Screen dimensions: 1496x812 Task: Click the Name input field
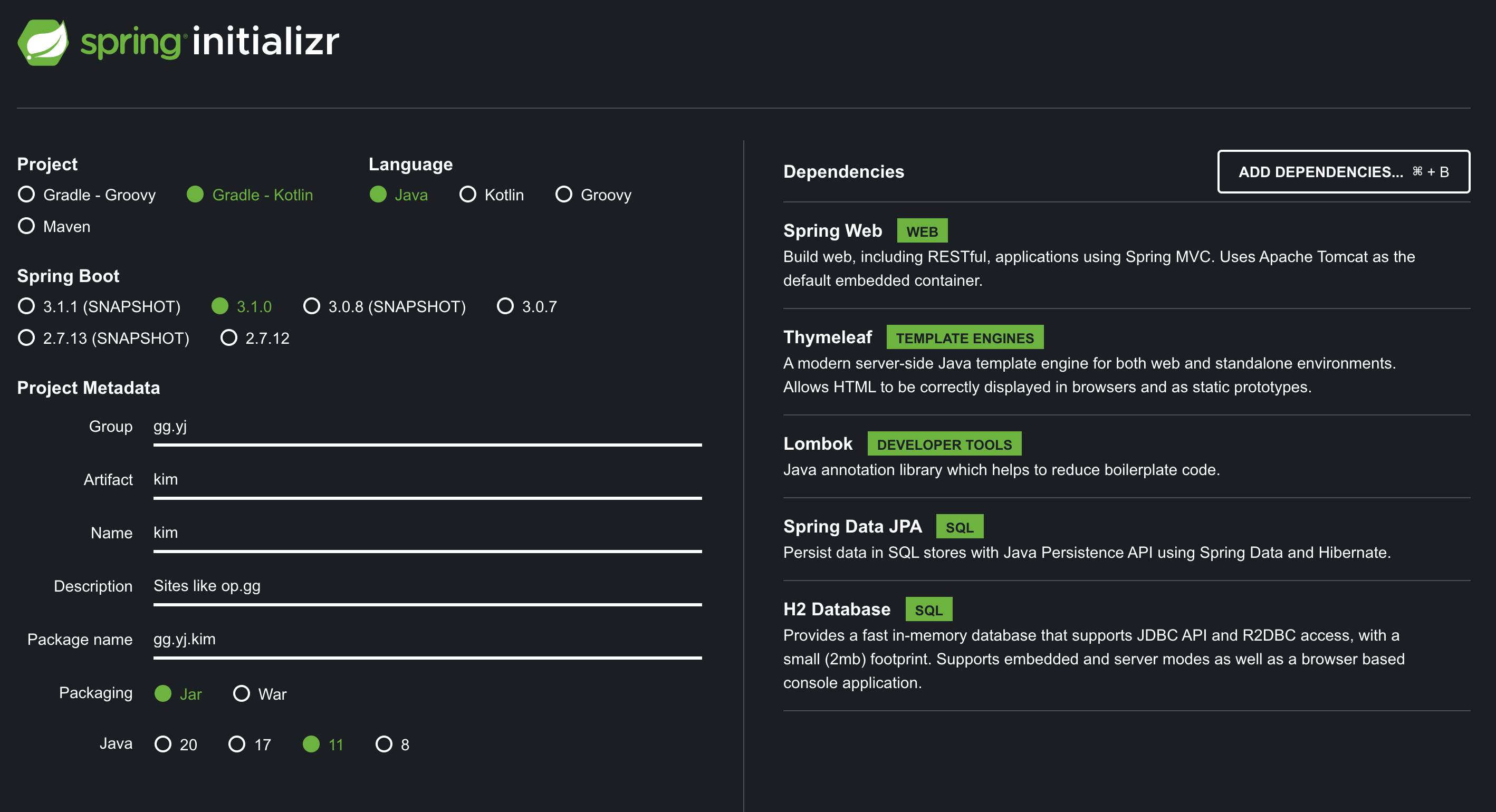427,535
